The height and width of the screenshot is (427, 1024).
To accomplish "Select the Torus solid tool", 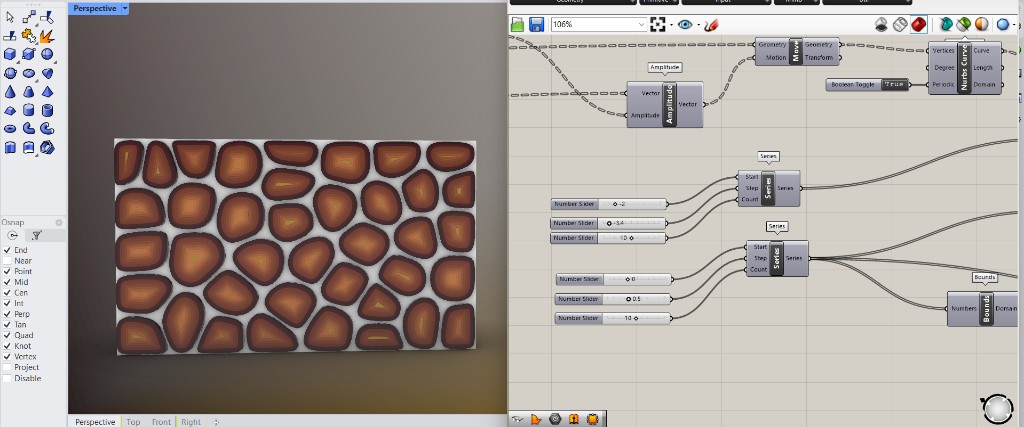I will click(x=10, y=129).
